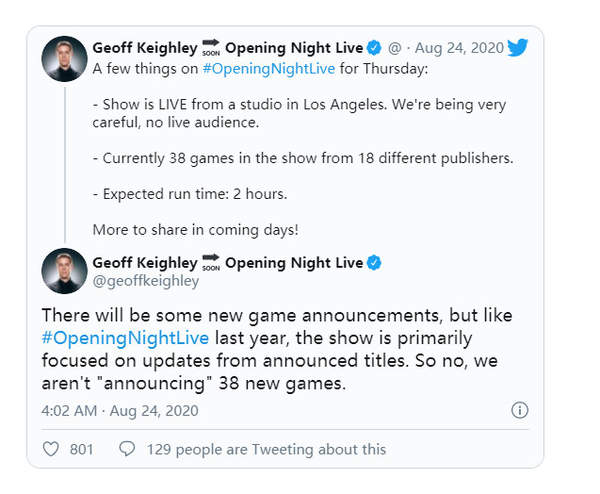Click the 801 likes count

pyautogui.click(x=81, y=449)
